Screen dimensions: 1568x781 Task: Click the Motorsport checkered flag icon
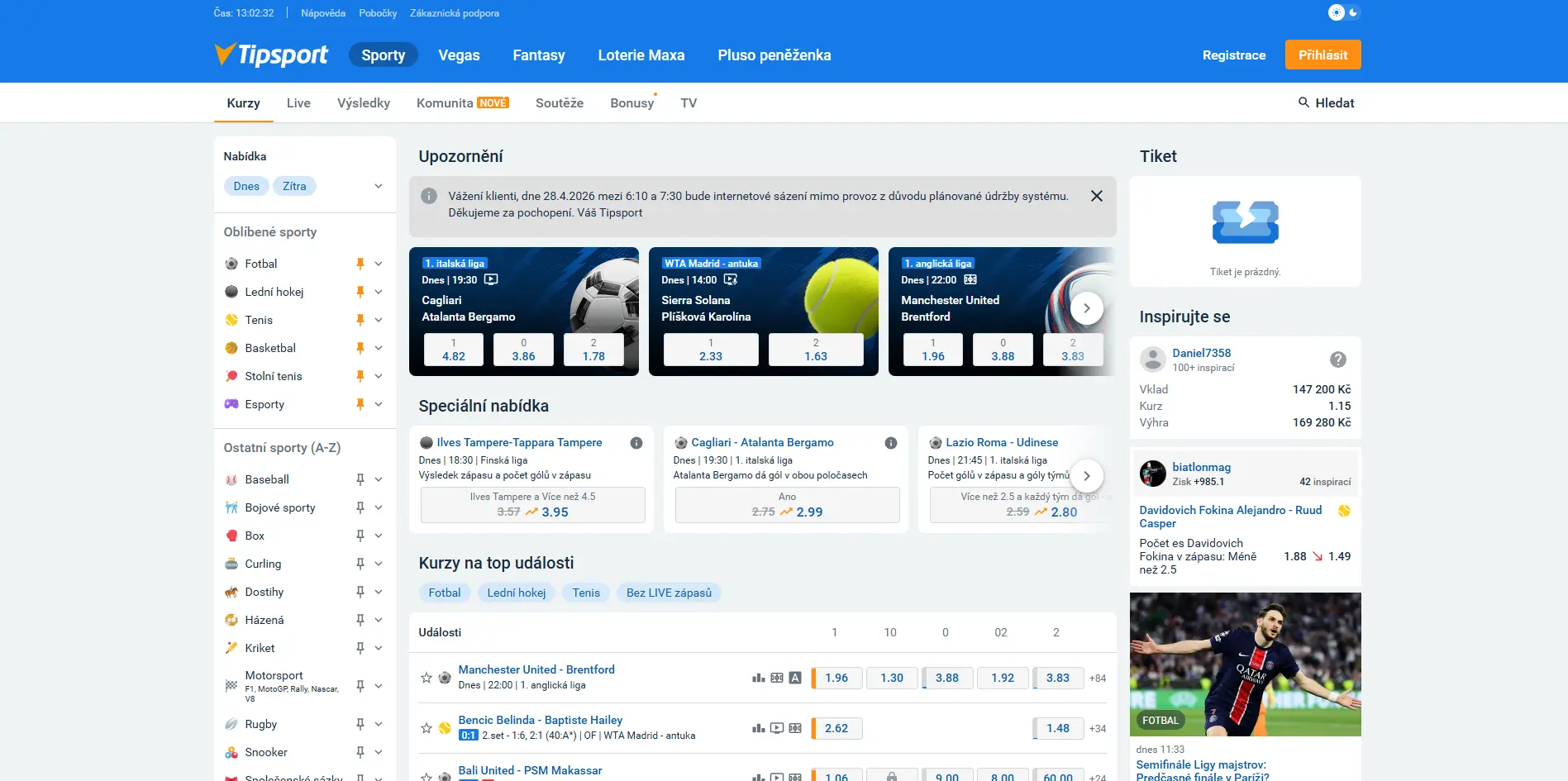click(x=231, y=686)
